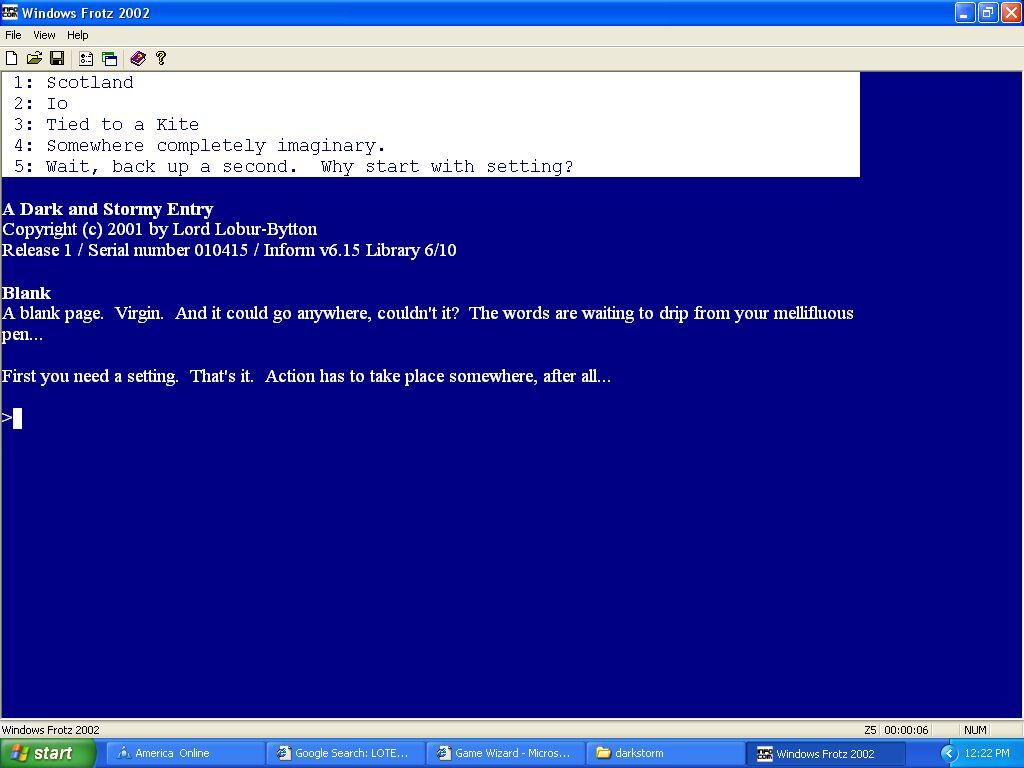Click the New game toolbar icon

click(12, 59)
